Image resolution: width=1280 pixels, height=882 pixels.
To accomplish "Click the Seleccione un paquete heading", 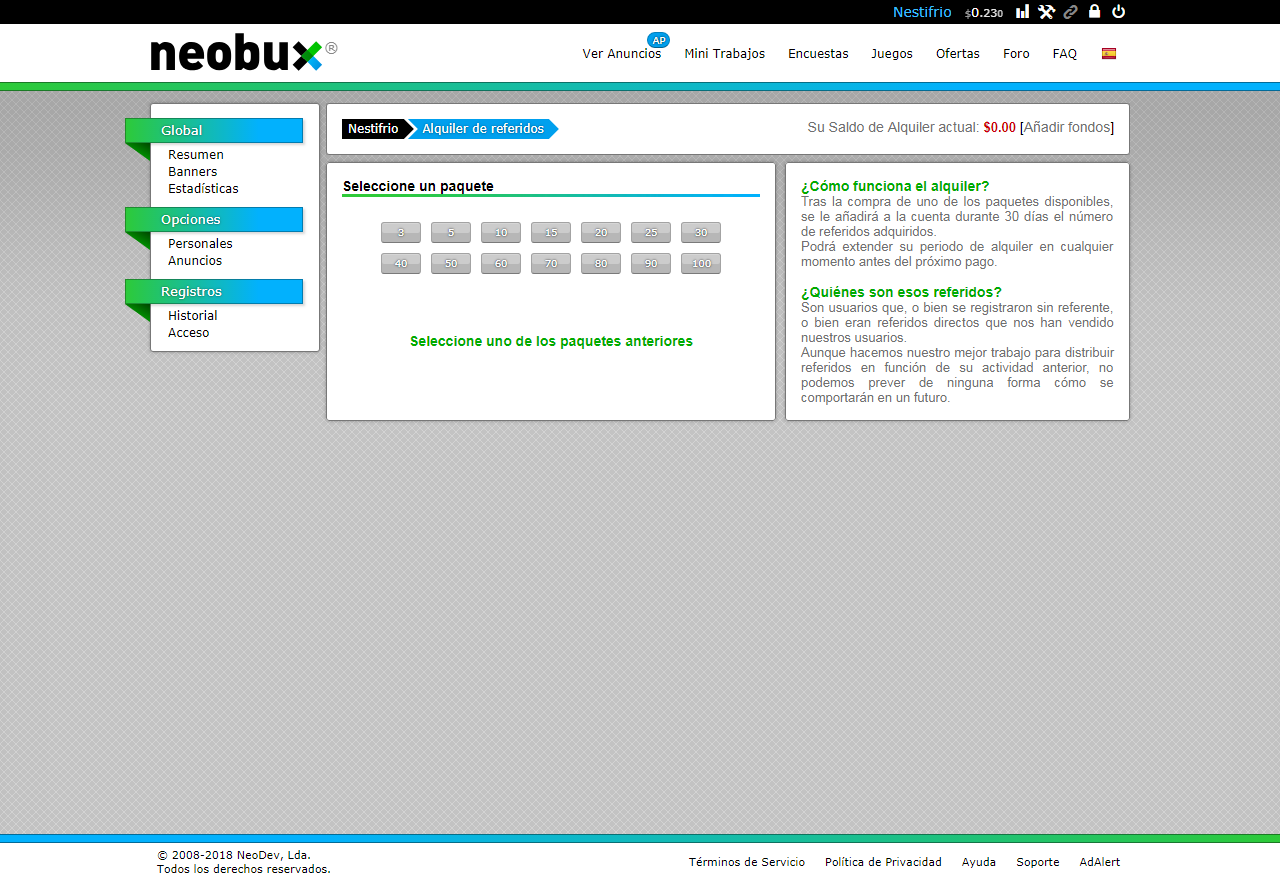I will pos(418,186).
